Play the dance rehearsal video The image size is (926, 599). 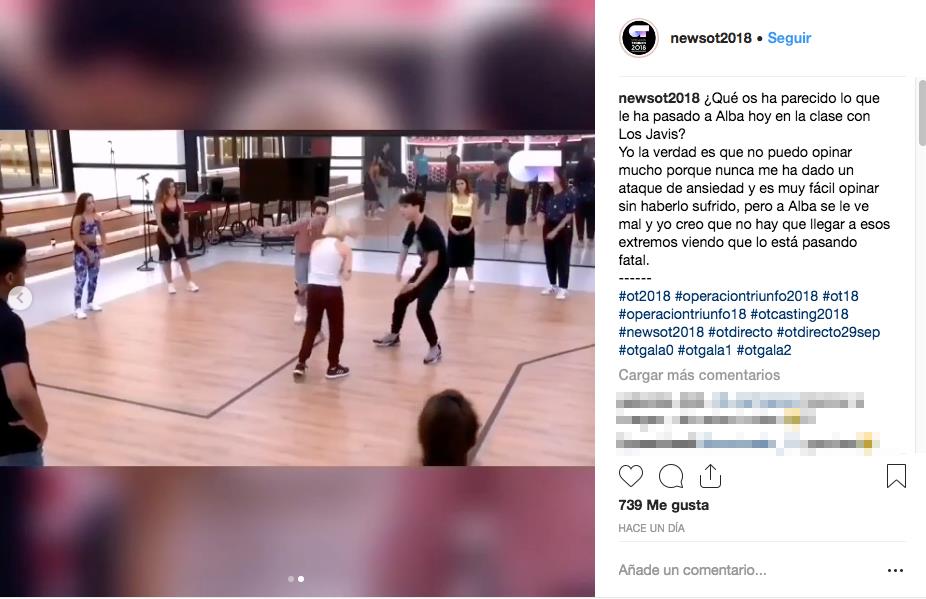297,298
